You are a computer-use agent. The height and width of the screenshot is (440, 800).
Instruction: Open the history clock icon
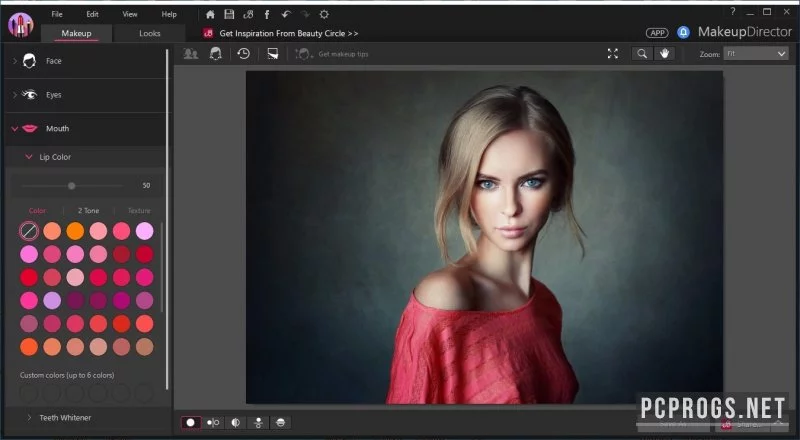(x=244, y=54)
